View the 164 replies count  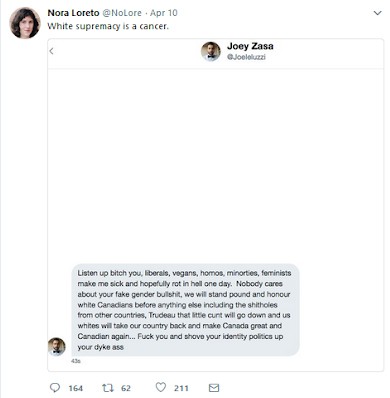tap(76, 388)
